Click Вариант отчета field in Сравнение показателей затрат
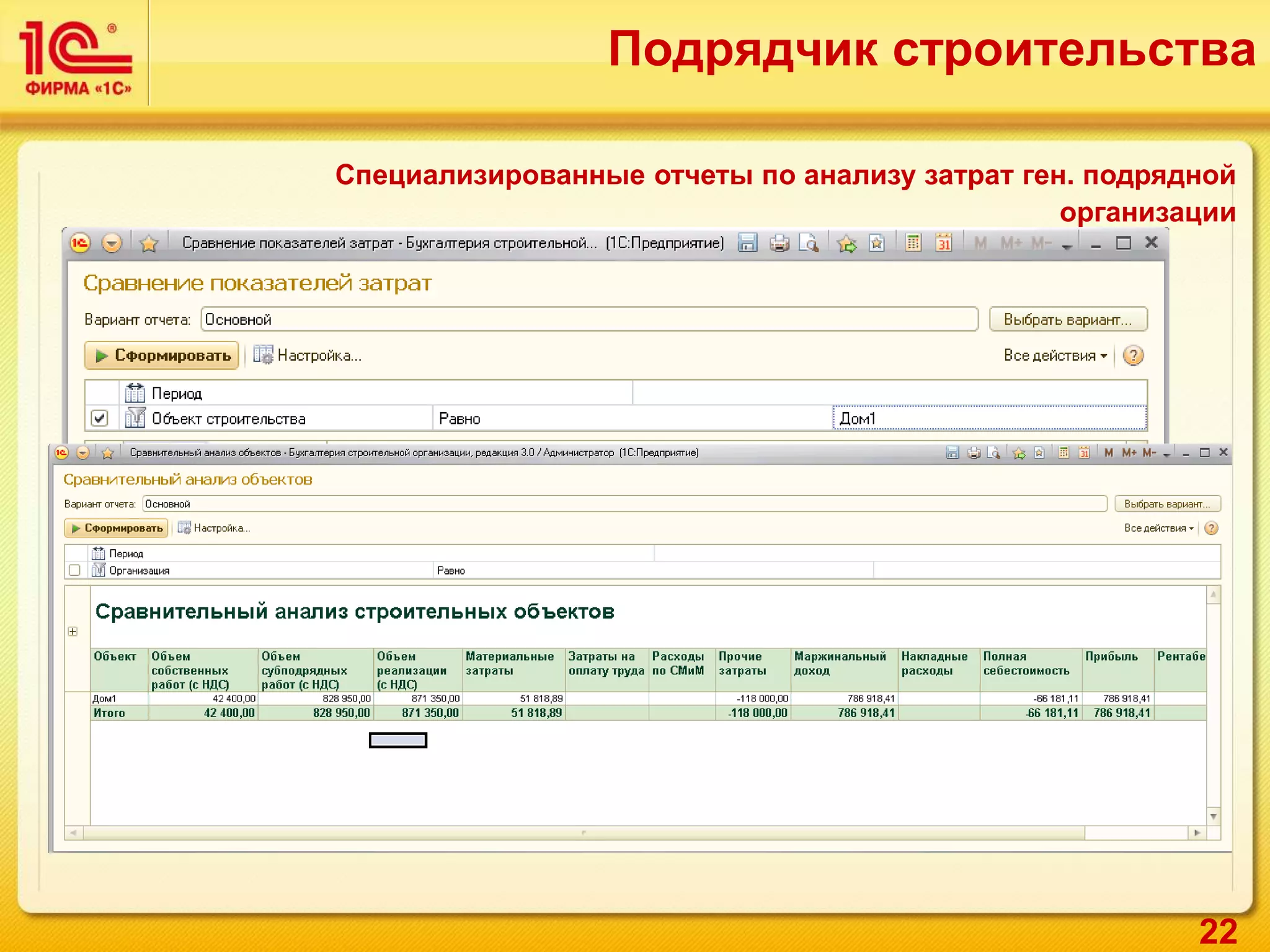The width and height of the screenshot is (1270, 952). 590,319
